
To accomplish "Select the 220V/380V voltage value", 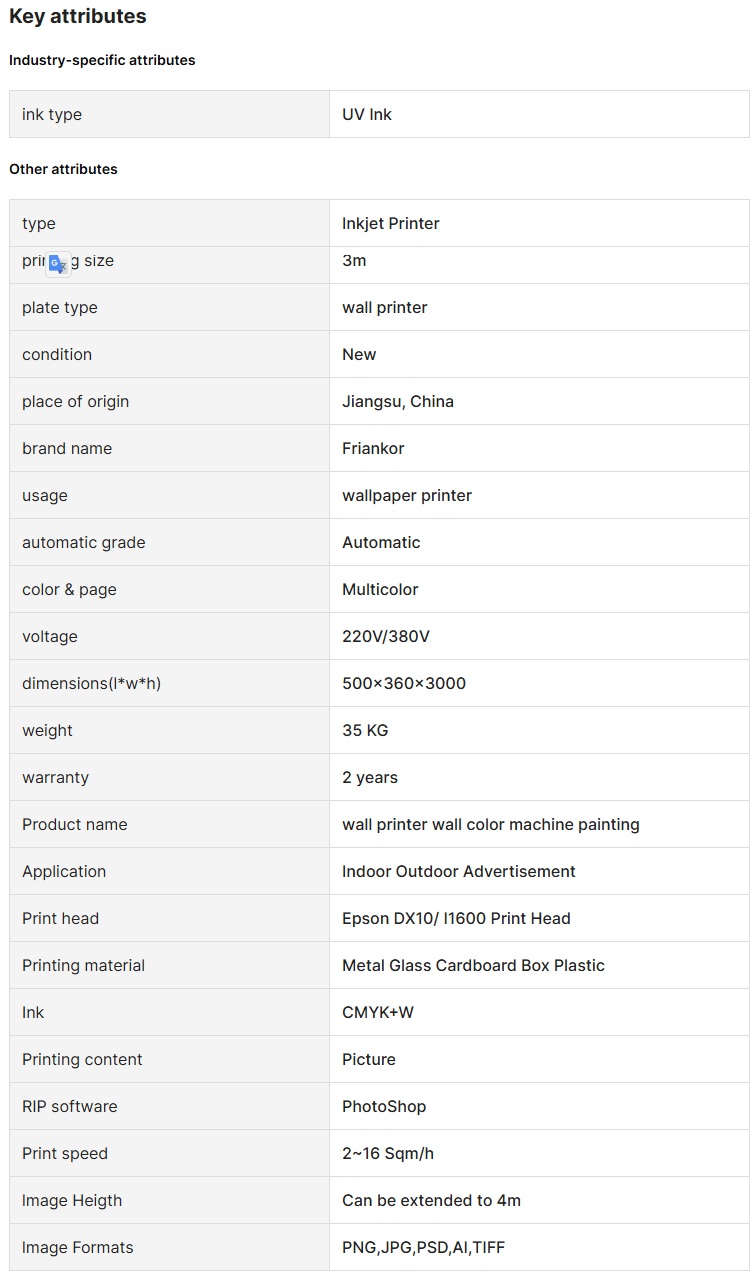I will [386, 636].
